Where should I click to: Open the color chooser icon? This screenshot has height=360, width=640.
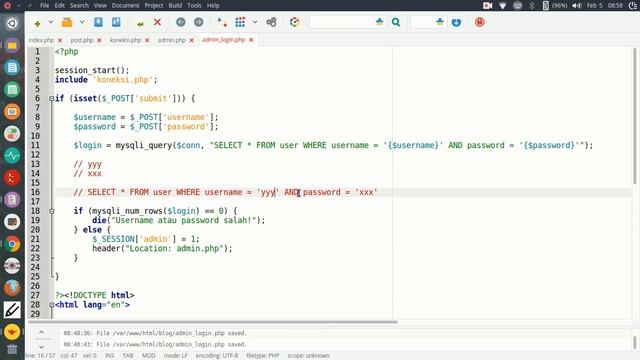coord(294,22)
